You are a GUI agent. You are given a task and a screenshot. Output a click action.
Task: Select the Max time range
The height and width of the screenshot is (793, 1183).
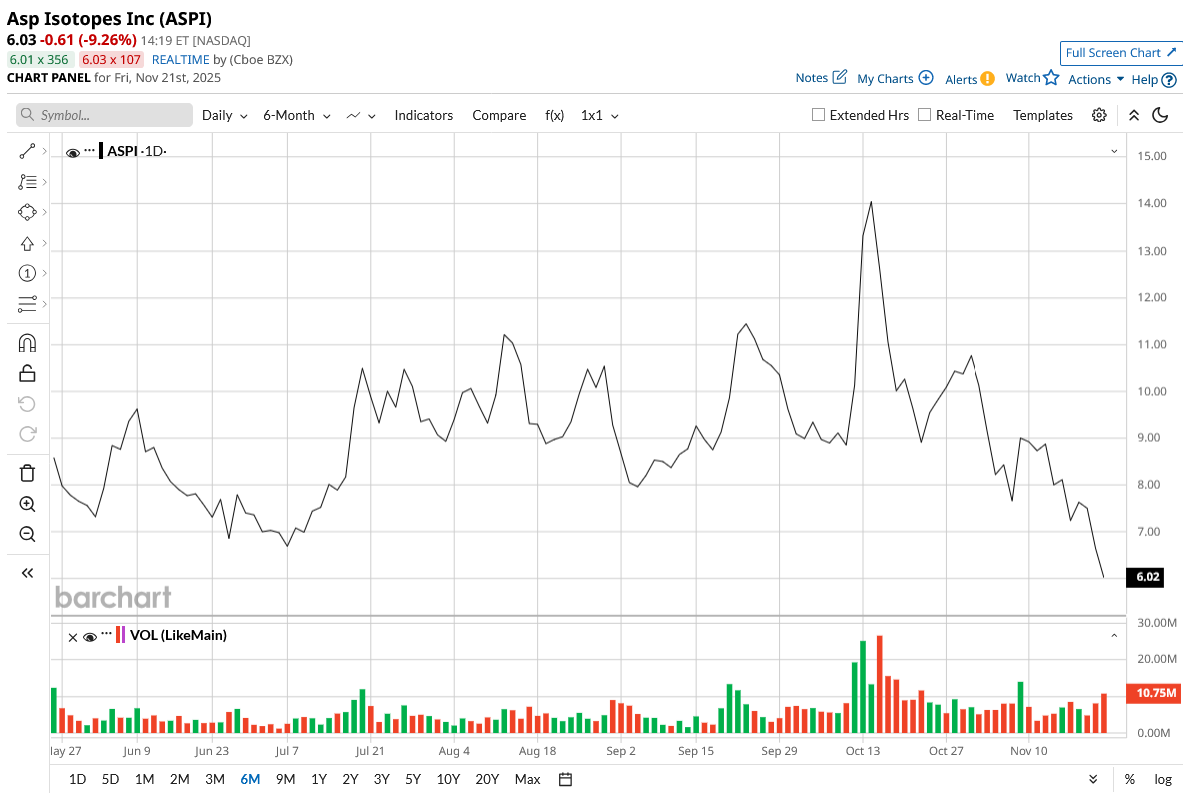[527, 779]
